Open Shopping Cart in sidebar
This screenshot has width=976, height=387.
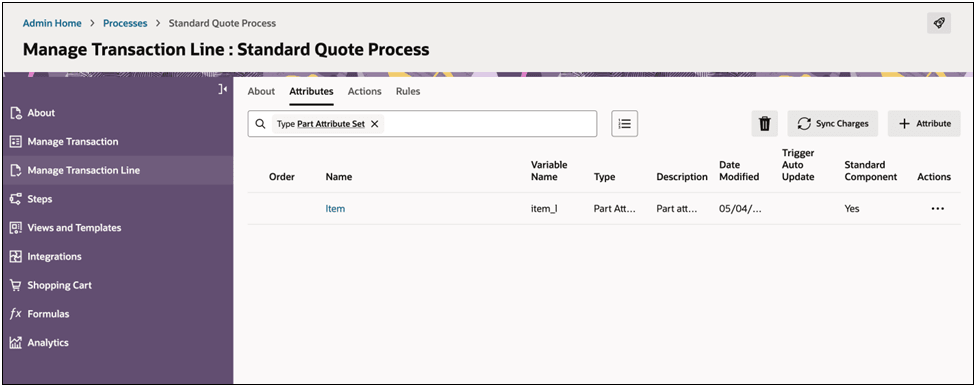pos(59,285)
